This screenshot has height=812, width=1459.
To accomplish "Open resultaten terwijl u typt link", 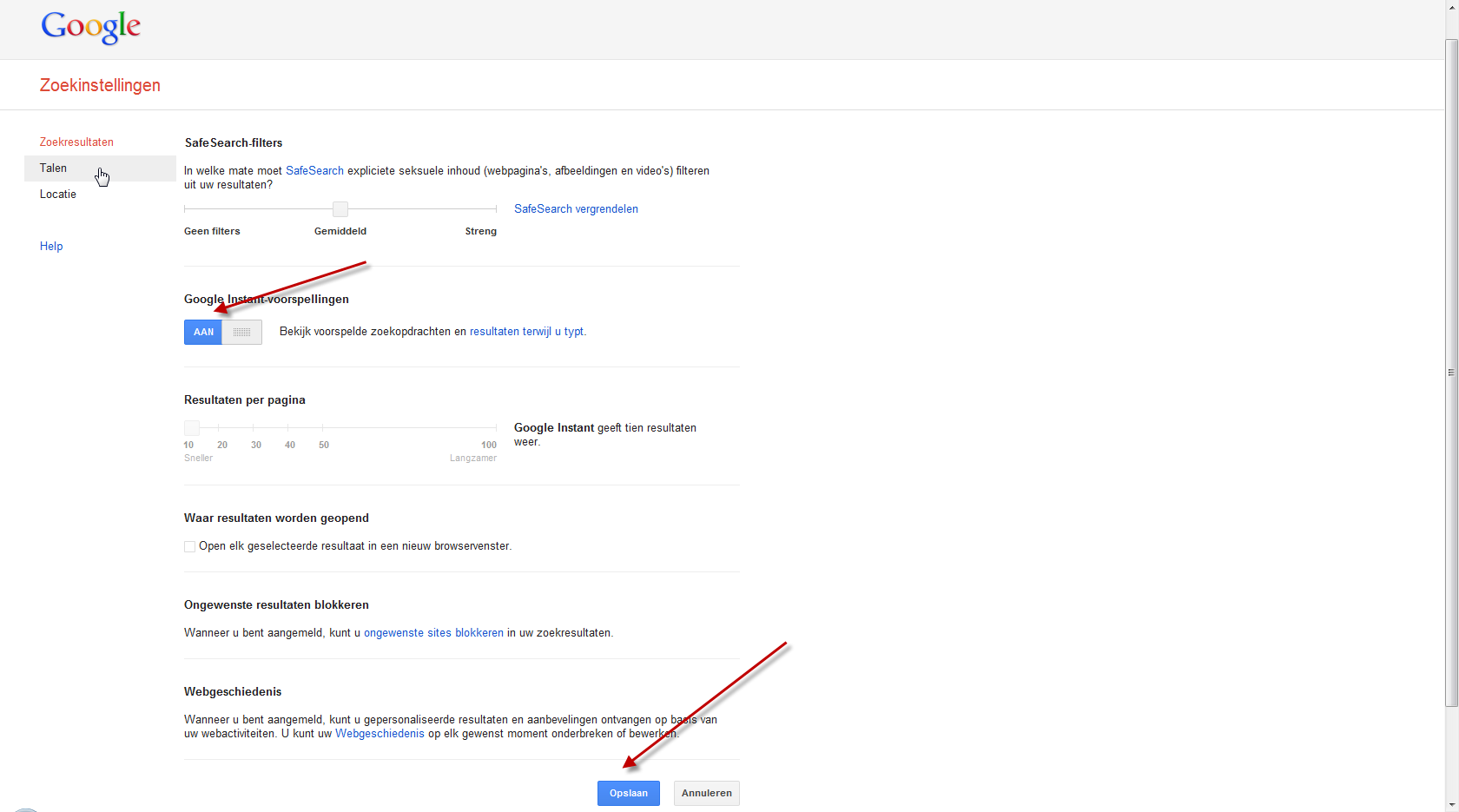I will coord(527,331).
